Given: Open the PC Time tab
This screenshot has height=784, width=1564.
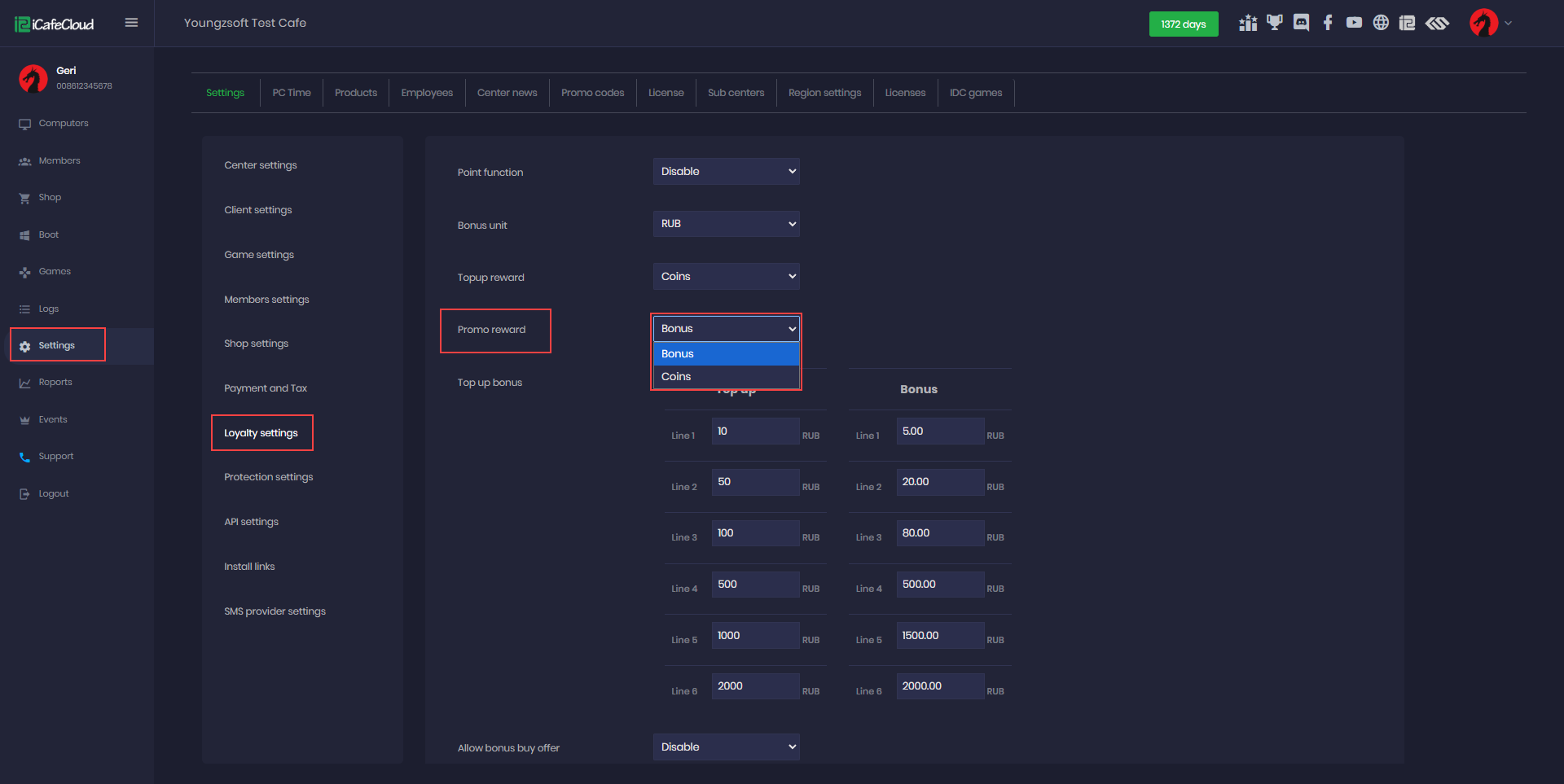Looking at the screenshot, I should point(292,93).
